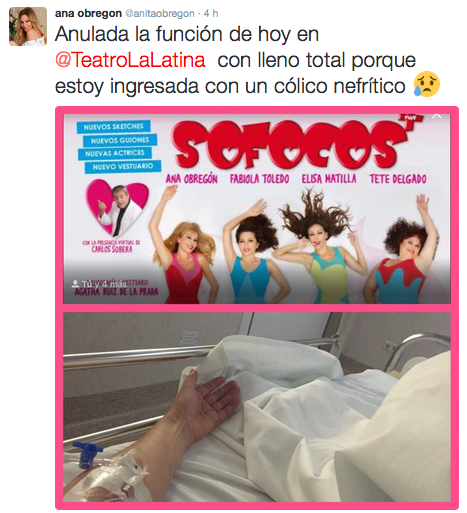Click the 'AGATHA RUIZ DE LA PRADA' credit

(x=116, y=292)
